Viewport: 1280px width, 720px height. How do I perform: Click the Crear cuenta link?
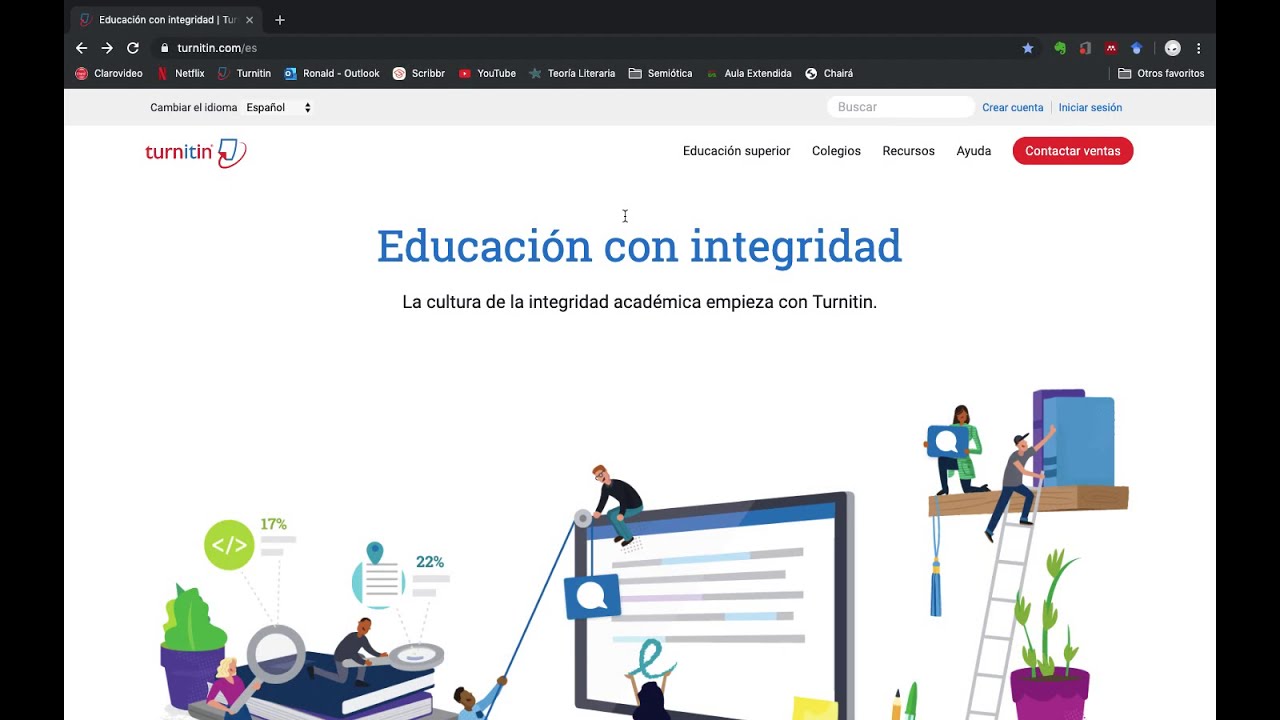(x=1012, y=107)
